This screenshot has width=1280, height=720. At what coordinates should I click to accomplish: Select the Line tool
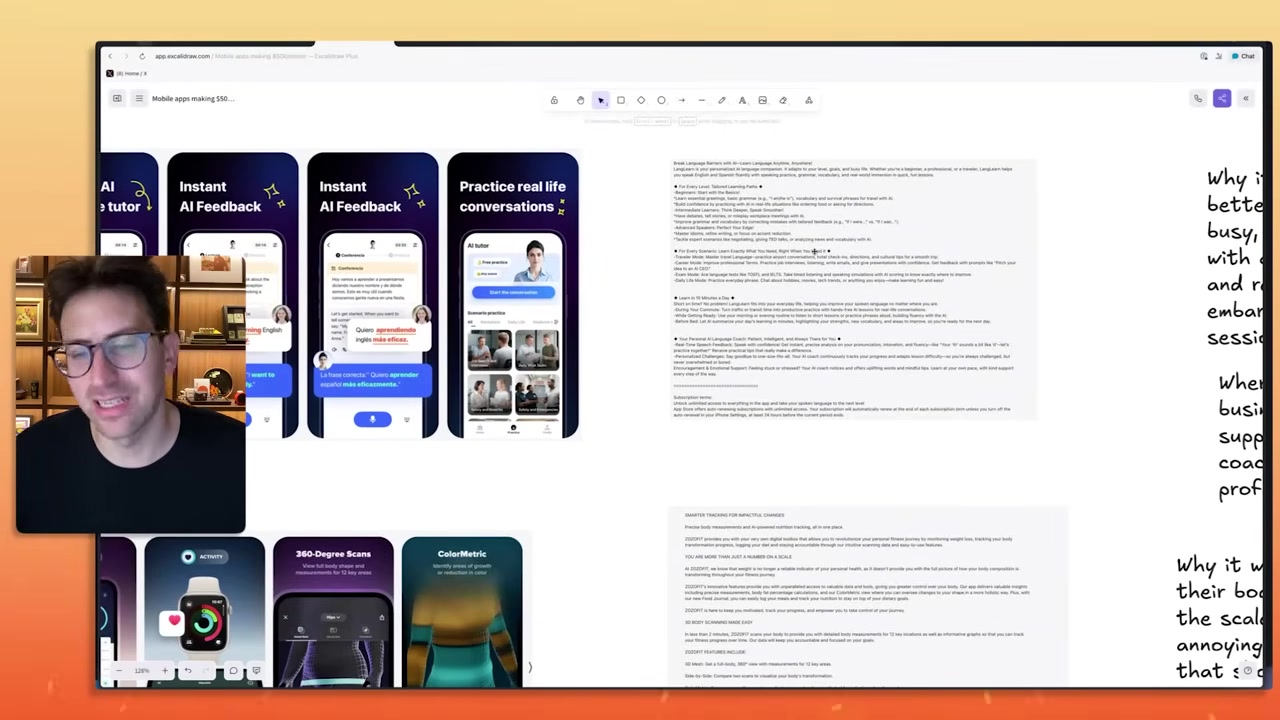[701, 100]
